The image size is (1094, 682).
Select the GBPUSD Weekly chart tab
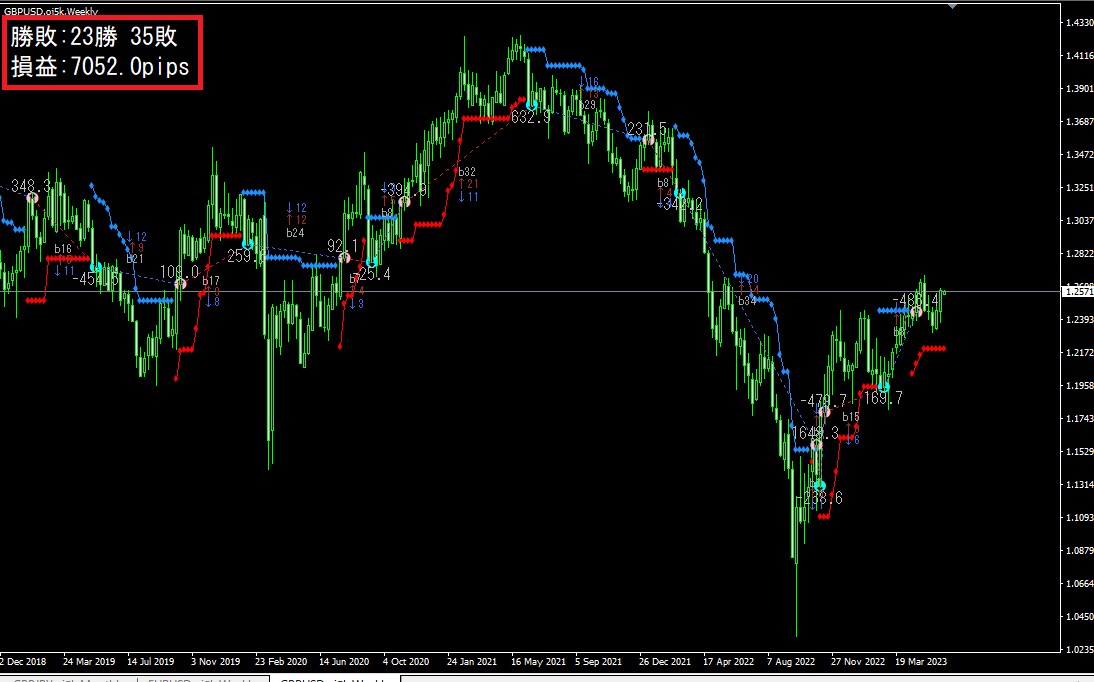click(x=334, y=679)
